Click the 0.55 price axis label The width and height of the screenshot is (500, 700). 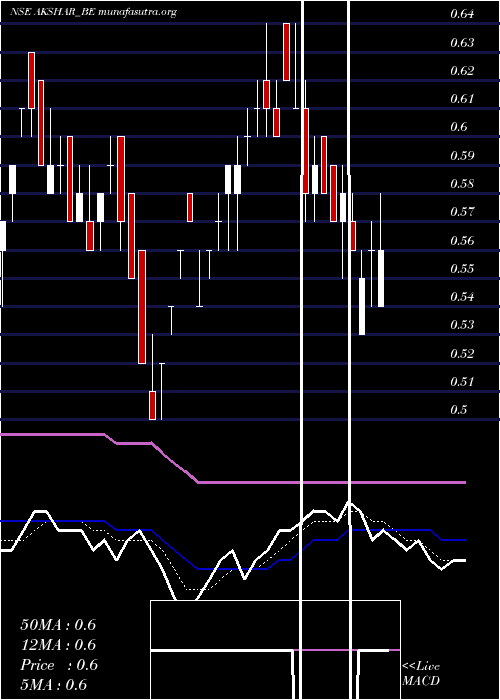coord(462,268)
